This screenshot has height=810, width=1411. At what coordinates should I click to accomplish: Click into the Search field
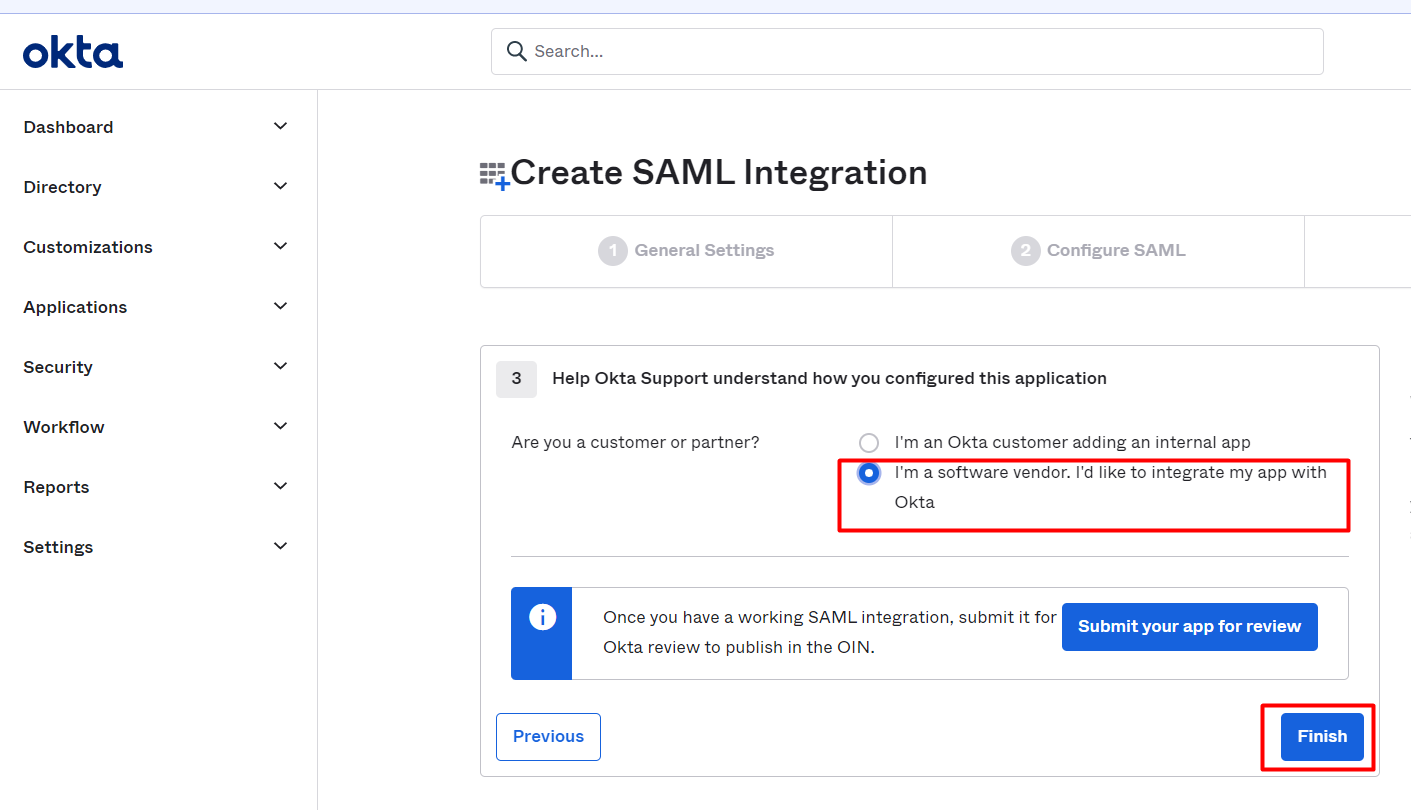coord(920,51)
